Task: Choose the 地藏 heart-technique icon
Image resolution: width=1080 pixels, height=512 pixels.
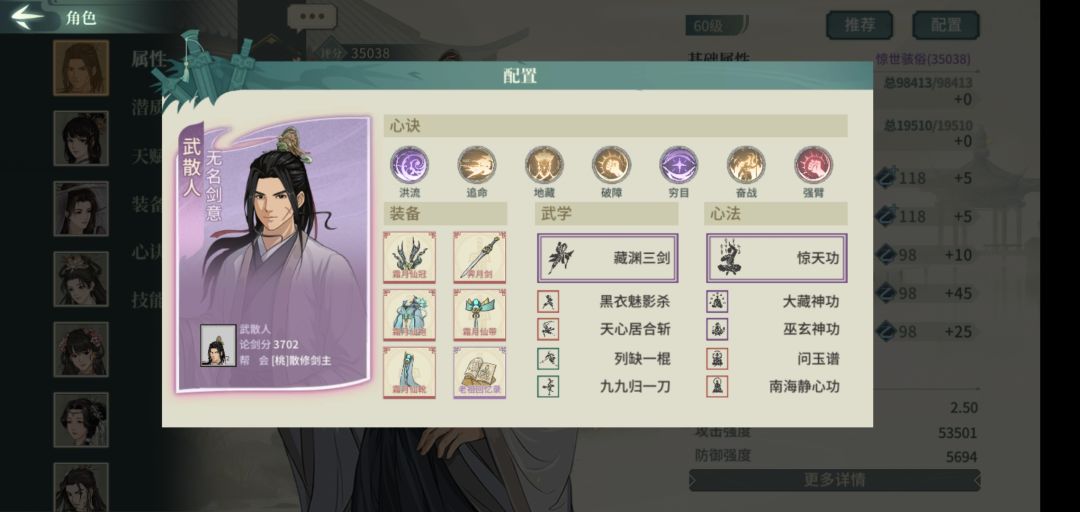Action: tap(544, 165)
